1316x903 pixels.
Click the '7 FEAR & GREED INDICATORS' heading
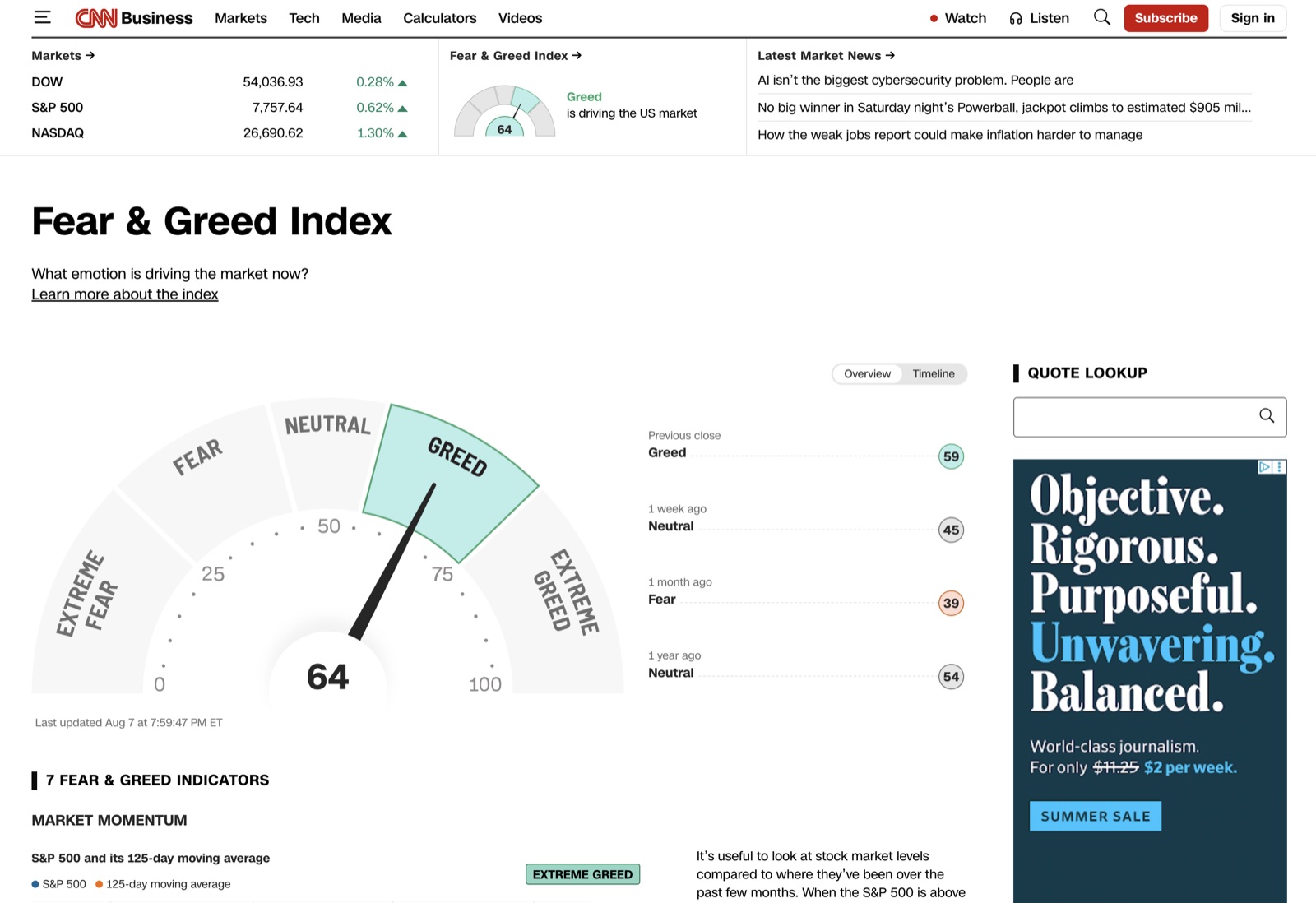(x=157, y=780)
